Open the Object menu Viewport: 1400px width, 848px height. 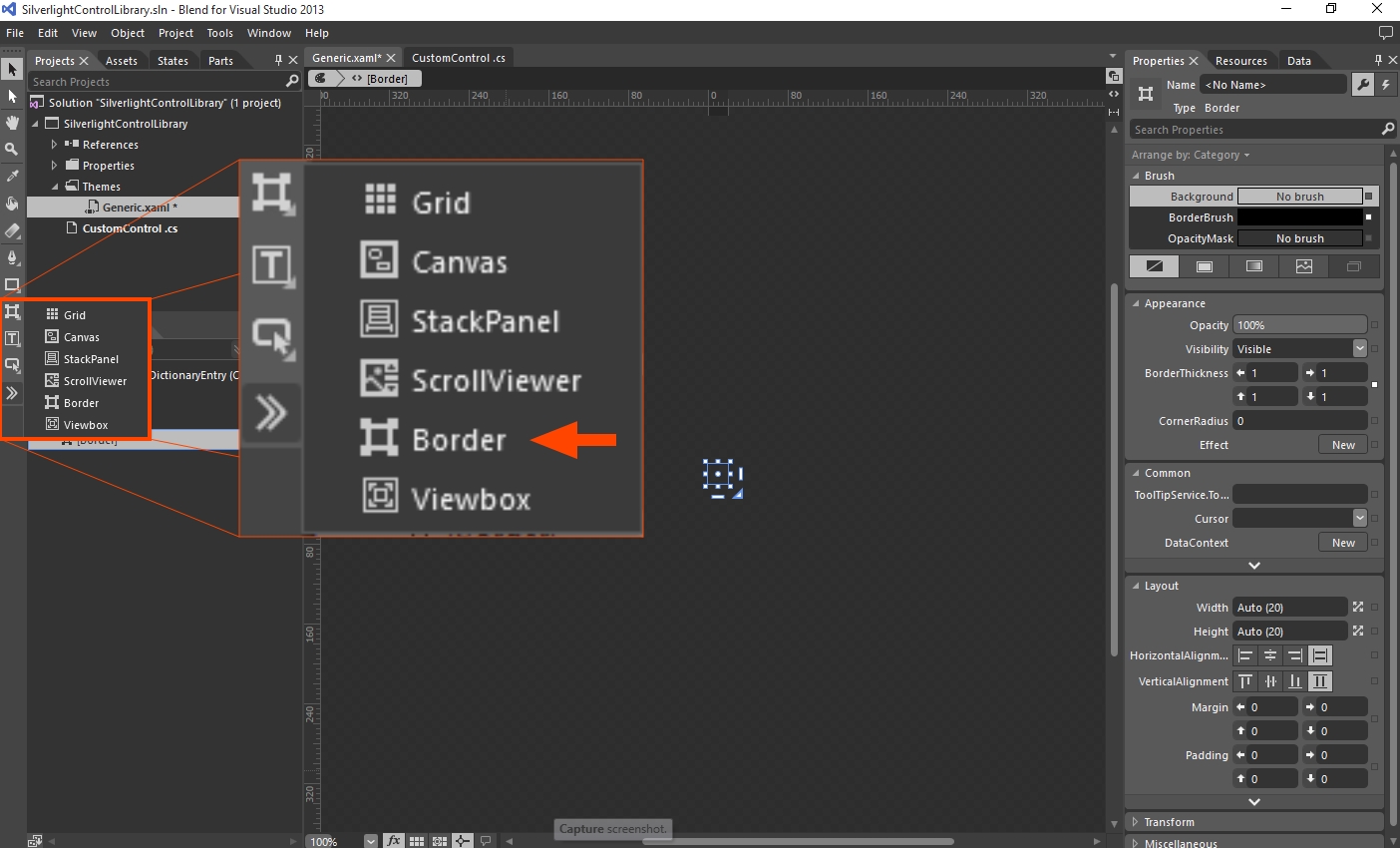click(128, 33)
